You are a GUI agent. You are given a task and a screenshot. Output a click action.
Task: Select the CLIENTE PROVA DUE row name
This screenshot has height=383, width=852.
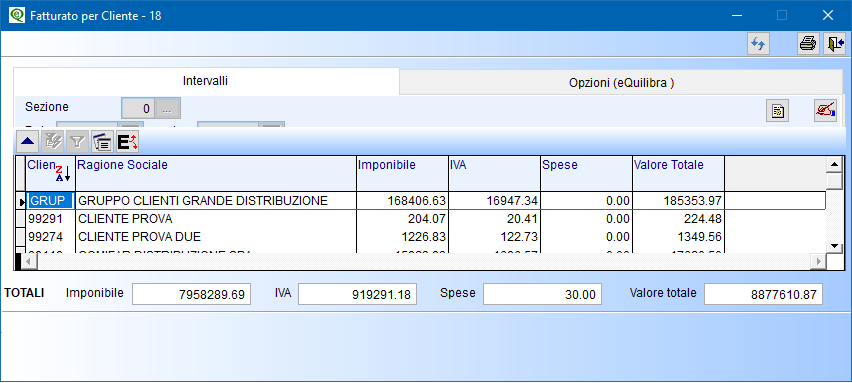pos(216,237)
